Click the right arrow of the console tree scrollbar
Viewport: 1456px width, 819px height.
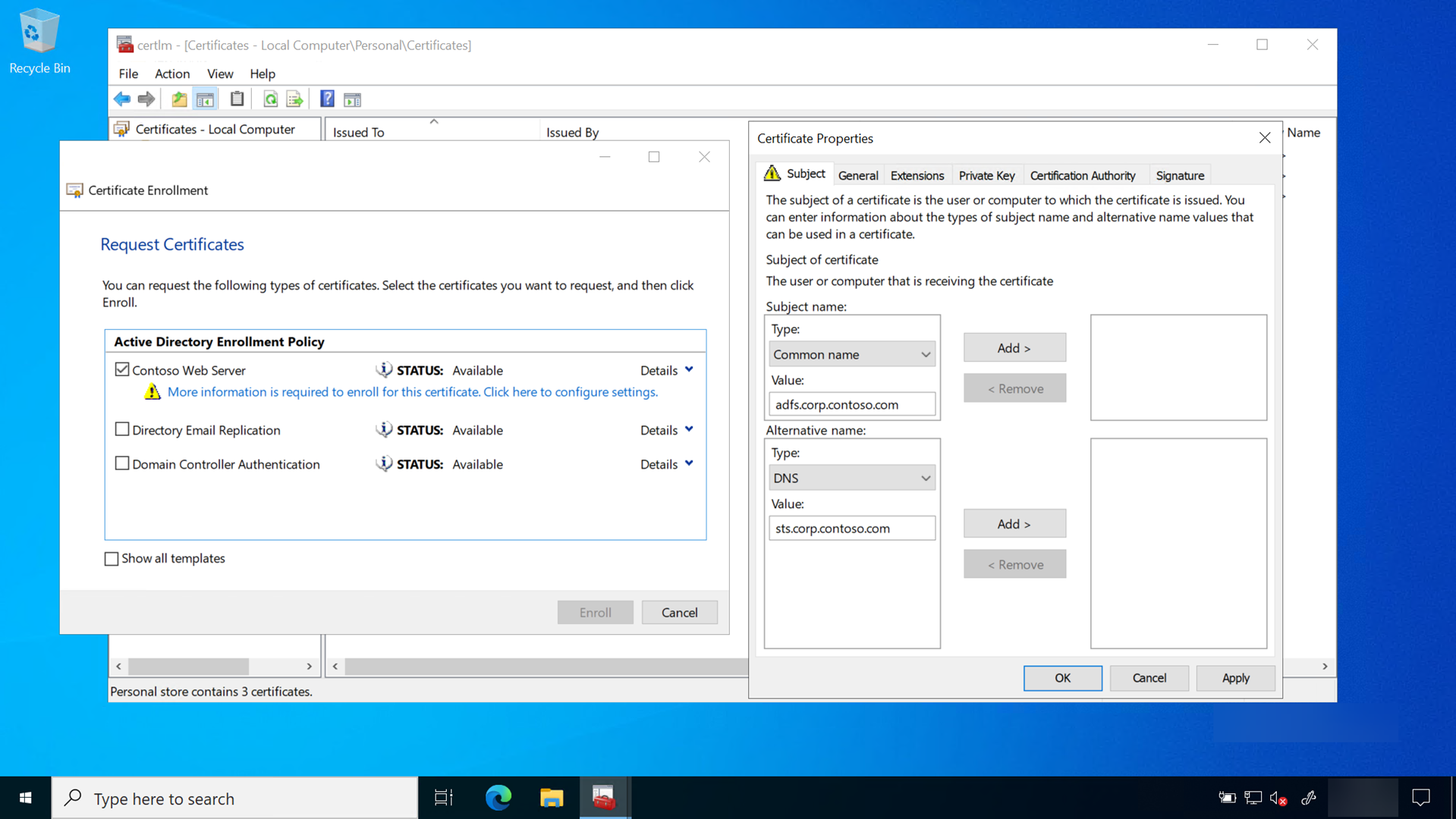pyautogui.click(x=309, y=667)
